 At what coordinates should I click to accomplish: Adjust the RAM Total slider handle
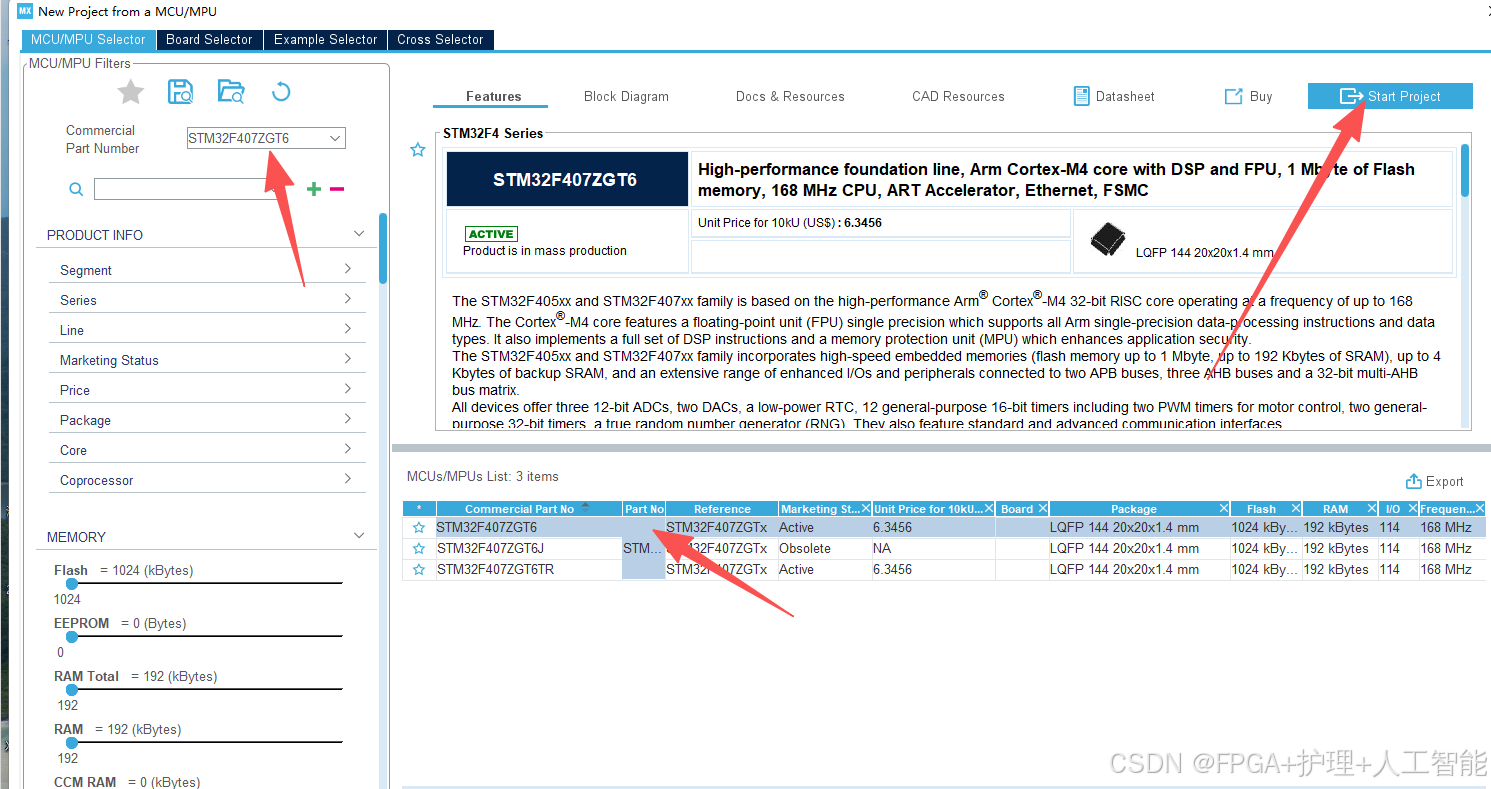[72, 690]
